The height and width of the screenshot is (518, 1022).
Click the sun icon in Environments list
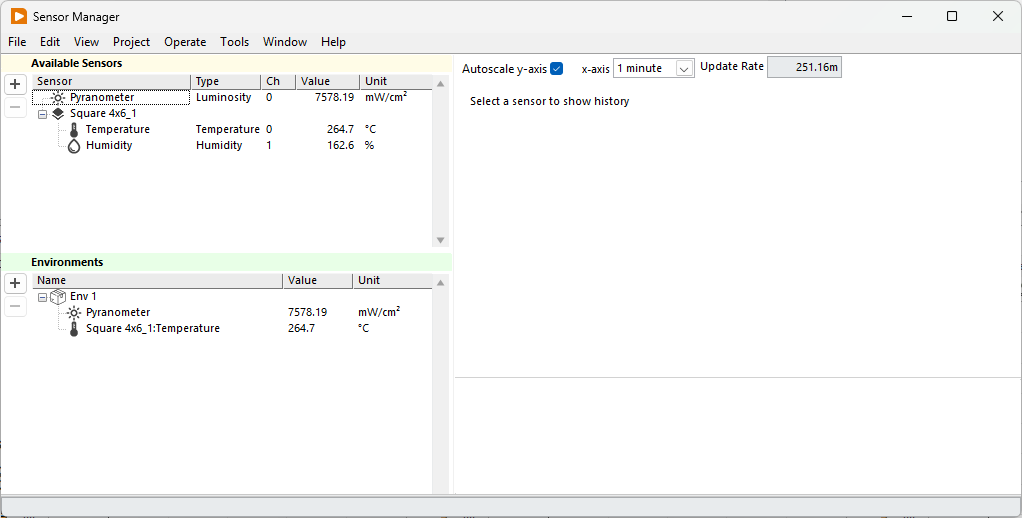[74, 313]
